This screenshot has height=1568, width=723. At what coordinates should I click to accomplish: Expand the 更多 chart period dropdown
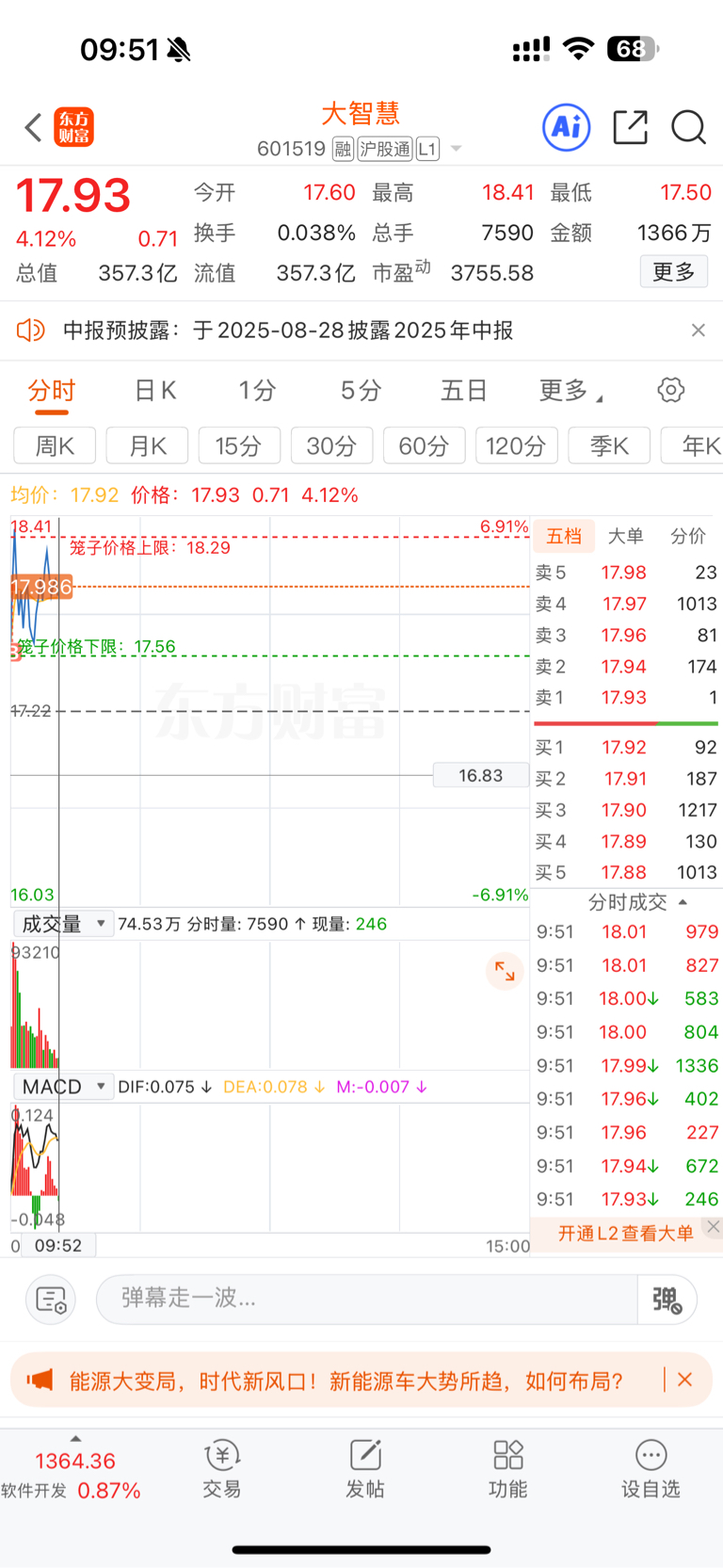(570, 391)
